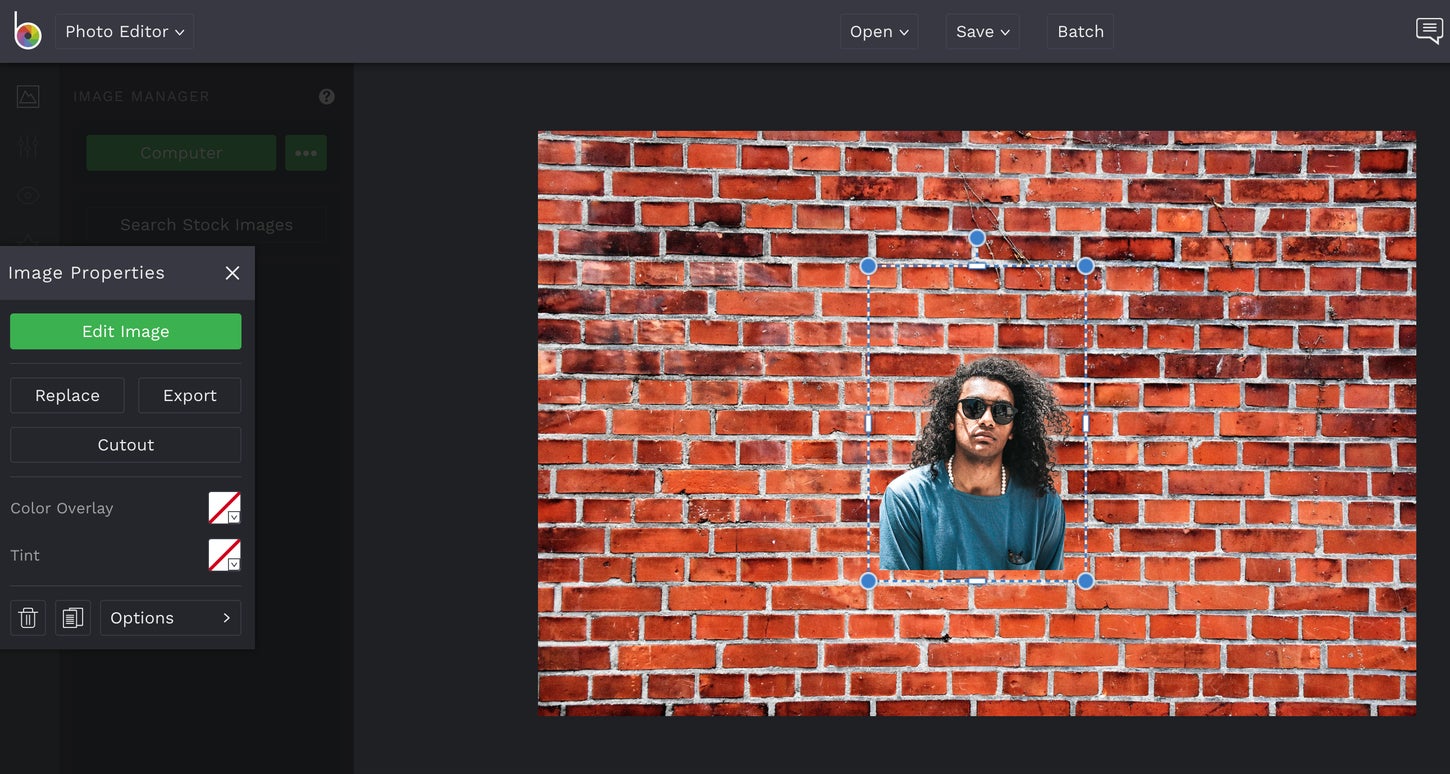Screen dimensions: 1450x774
Task: Switch to Batch mode
Action: [x=1080, y=31]
